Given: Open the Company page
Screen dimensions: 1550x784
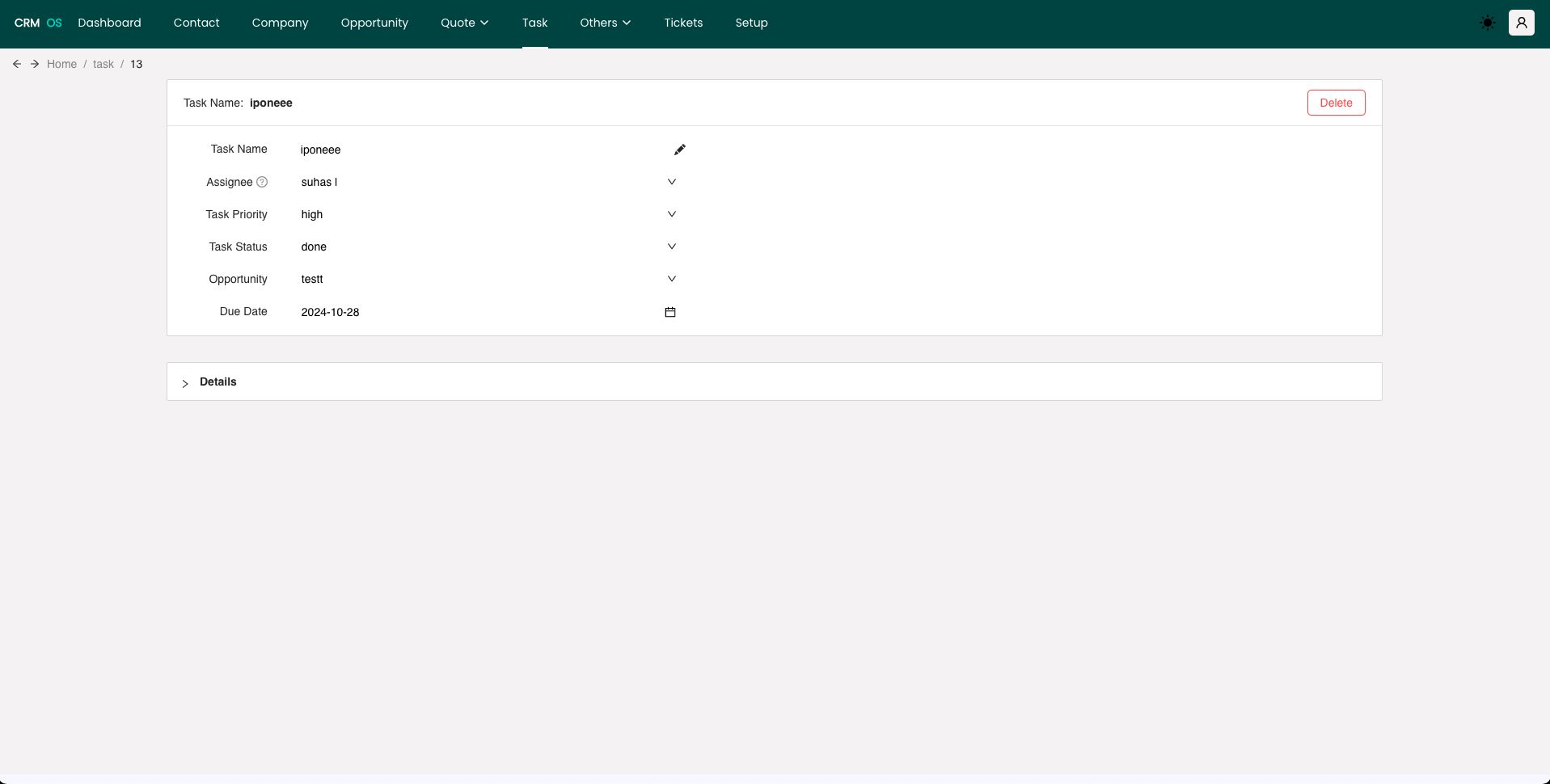Looking at the screenshot, I should coord(280,23).
